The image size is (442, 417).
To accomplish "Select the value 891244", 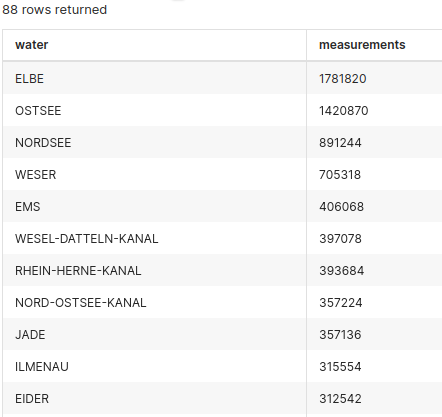I will (340, 143).
